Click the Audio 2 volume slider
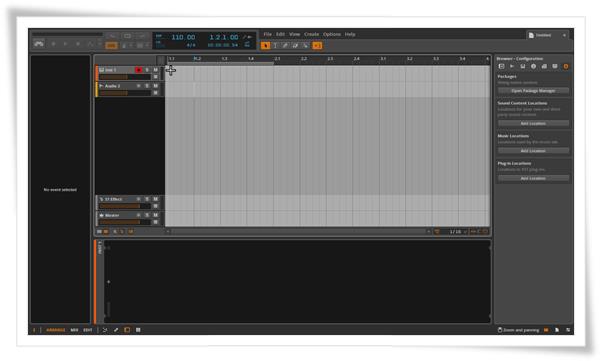Screen dimensions: 600x361 point(125,93)
